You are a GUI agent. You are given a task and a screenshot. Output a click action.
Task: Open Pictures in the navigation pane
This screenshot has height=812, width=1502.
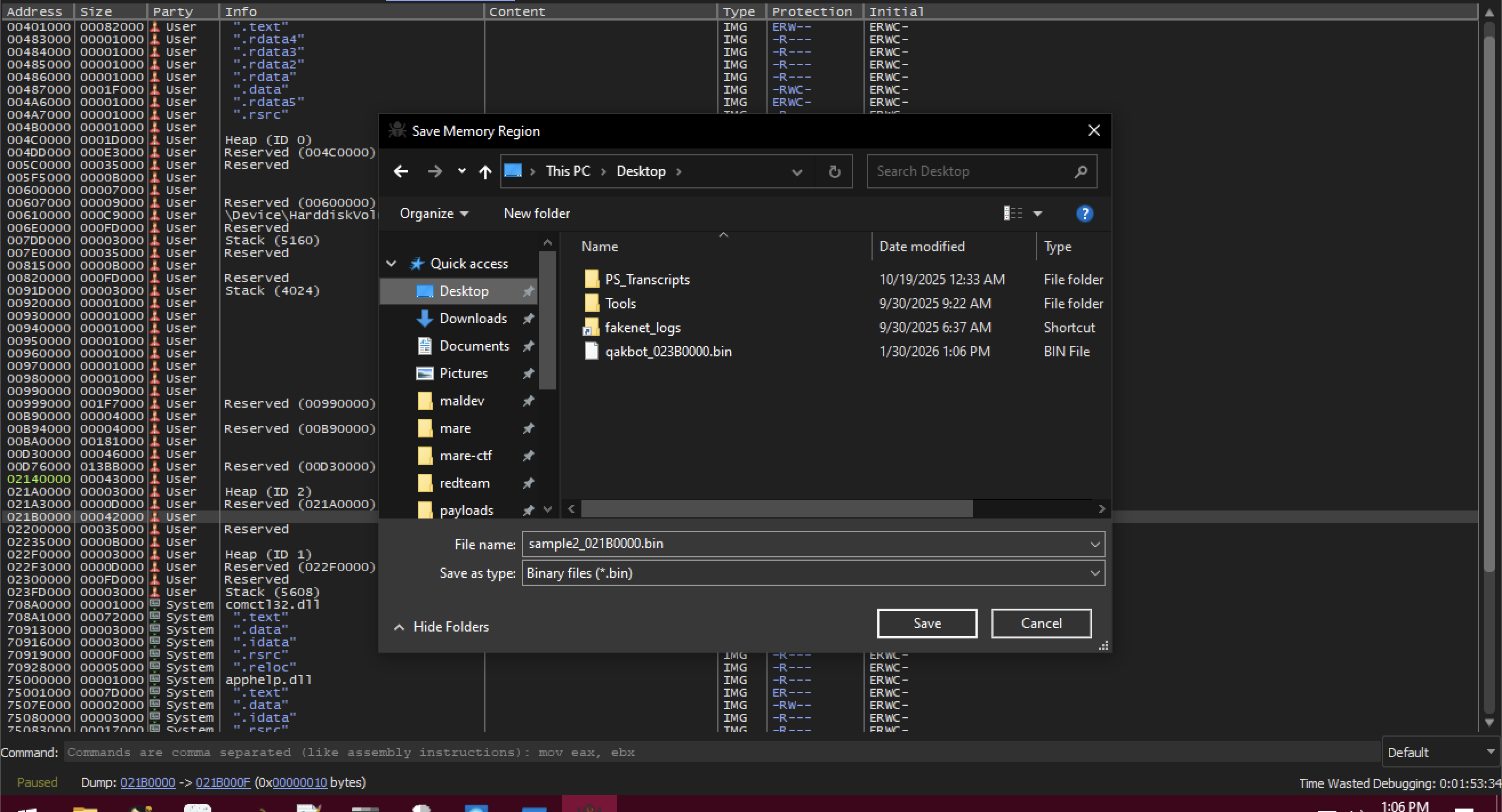[463, 373]
